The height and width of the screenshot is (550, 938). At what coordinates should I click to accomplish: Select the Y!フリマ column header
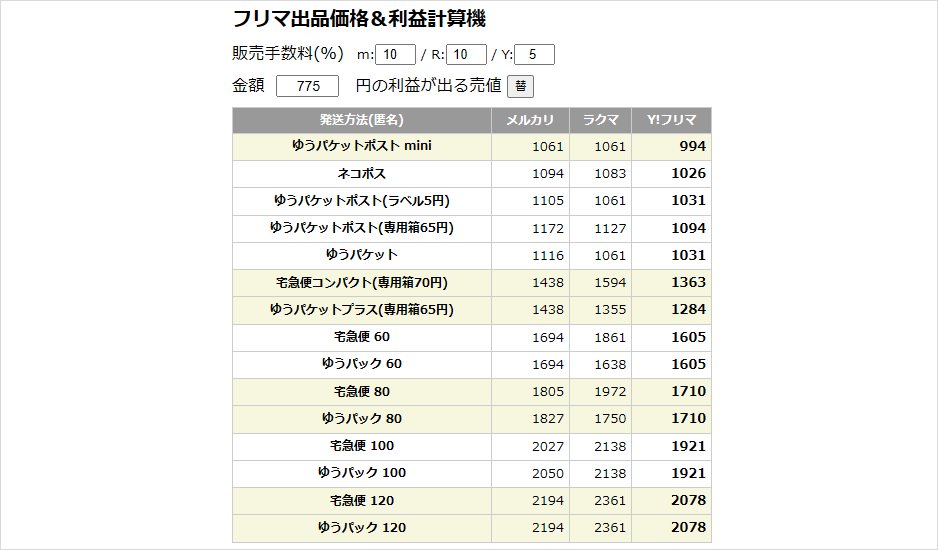[671, 120]
